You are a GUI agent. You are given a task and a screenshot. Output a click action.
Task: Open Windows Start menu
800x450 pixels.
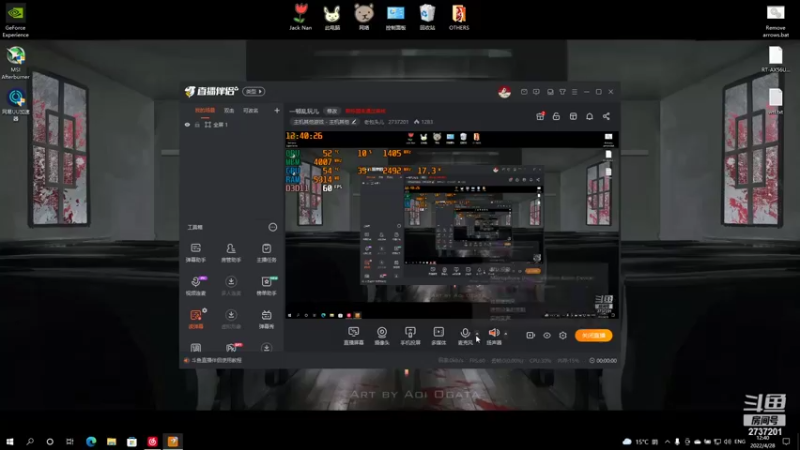(10, 441)
